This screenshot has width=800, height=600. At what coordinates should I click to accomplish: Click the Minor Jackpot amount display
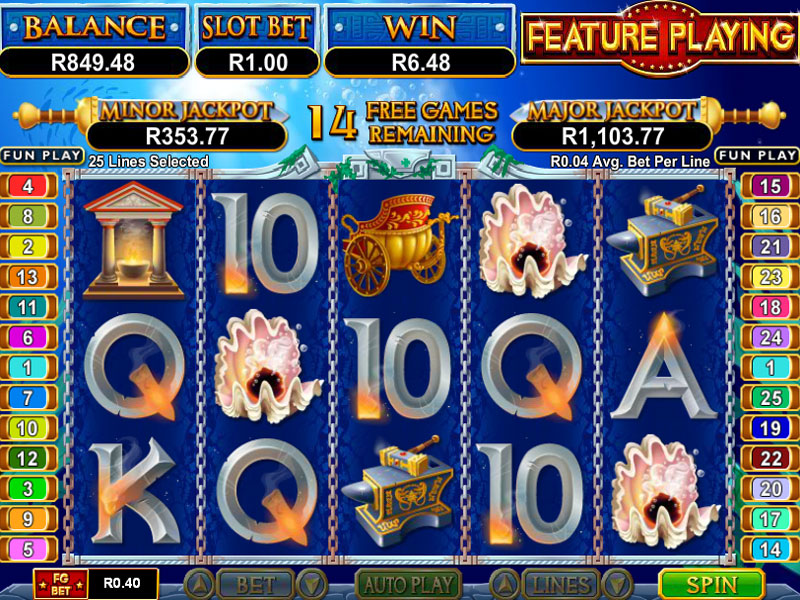[x=187, y=136]
